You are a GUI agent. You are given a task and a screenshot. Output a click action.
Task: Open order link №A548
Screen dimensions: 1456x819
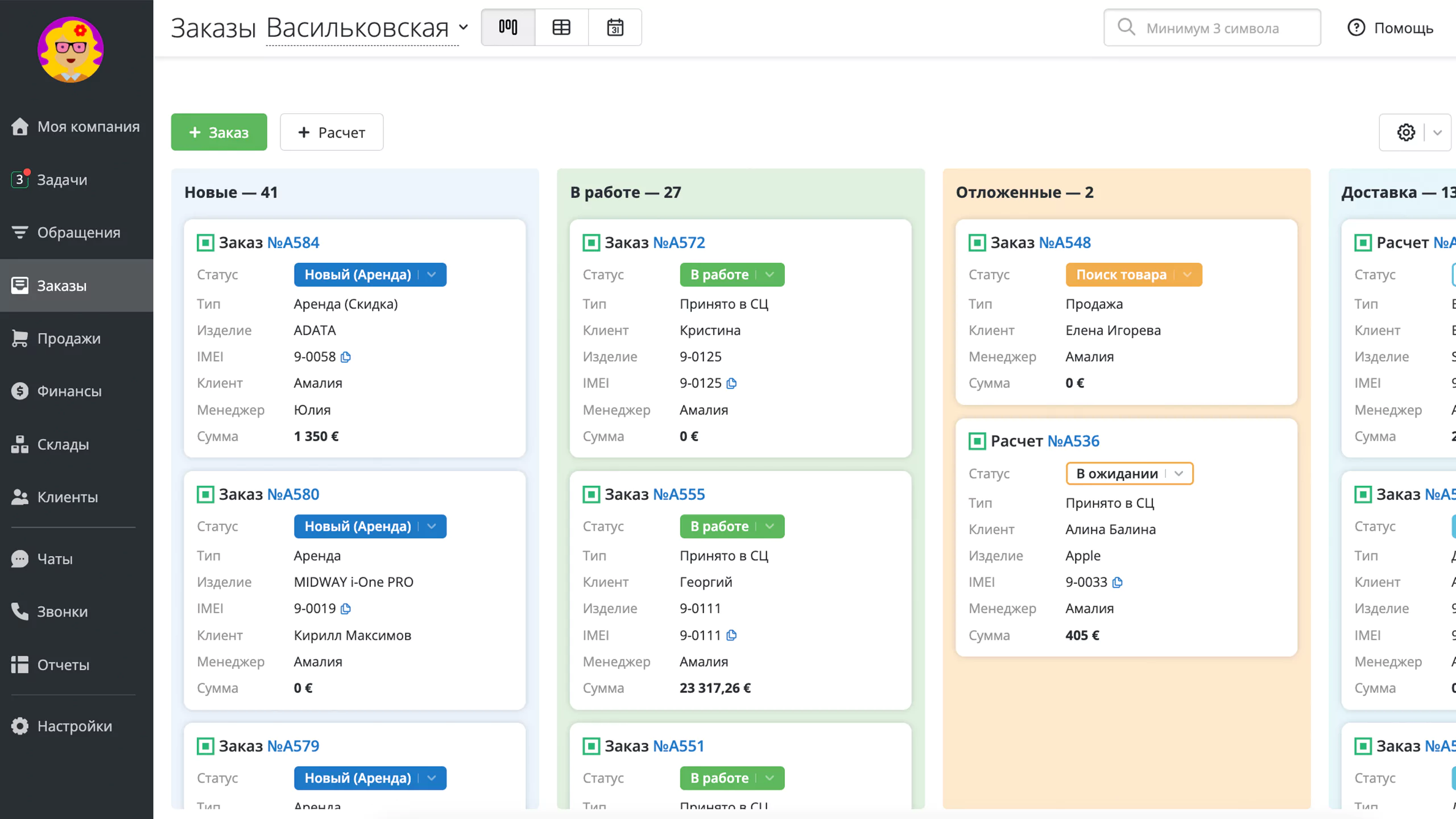(1065, 243)
